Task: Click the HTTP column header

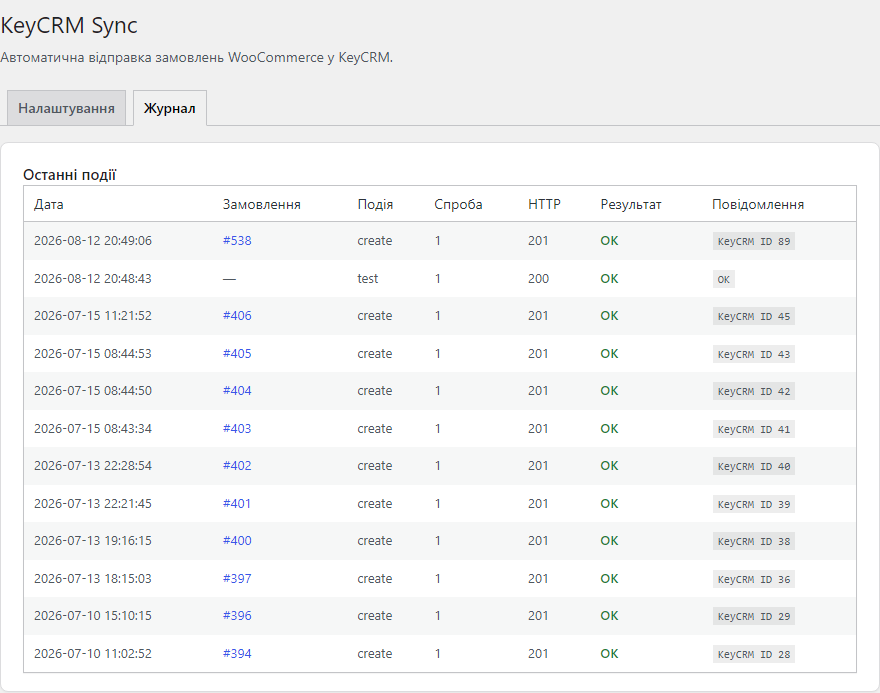Action: [x=544, y=204]
